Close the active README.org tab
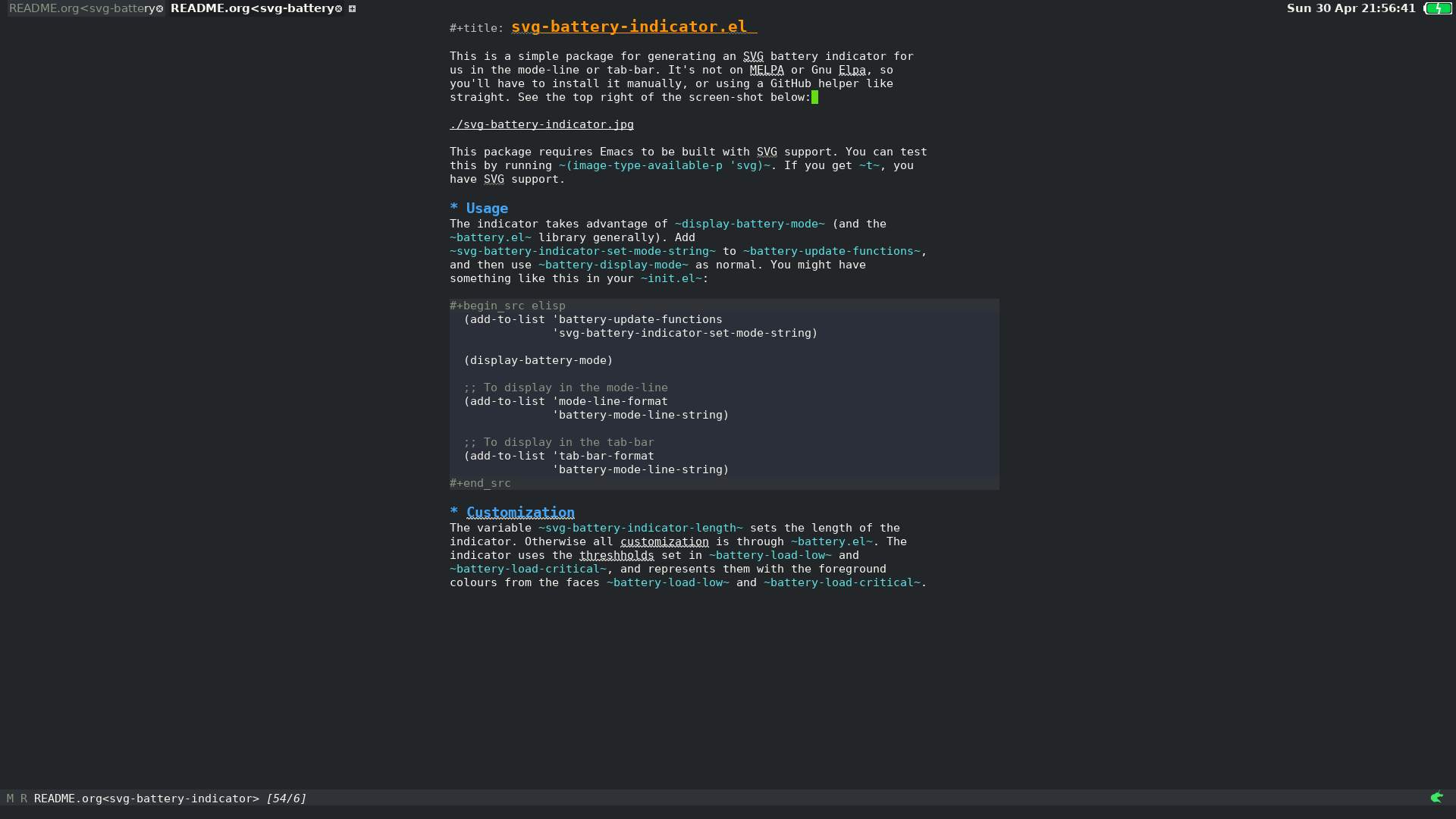1456x819 pixels. [338, 9]
